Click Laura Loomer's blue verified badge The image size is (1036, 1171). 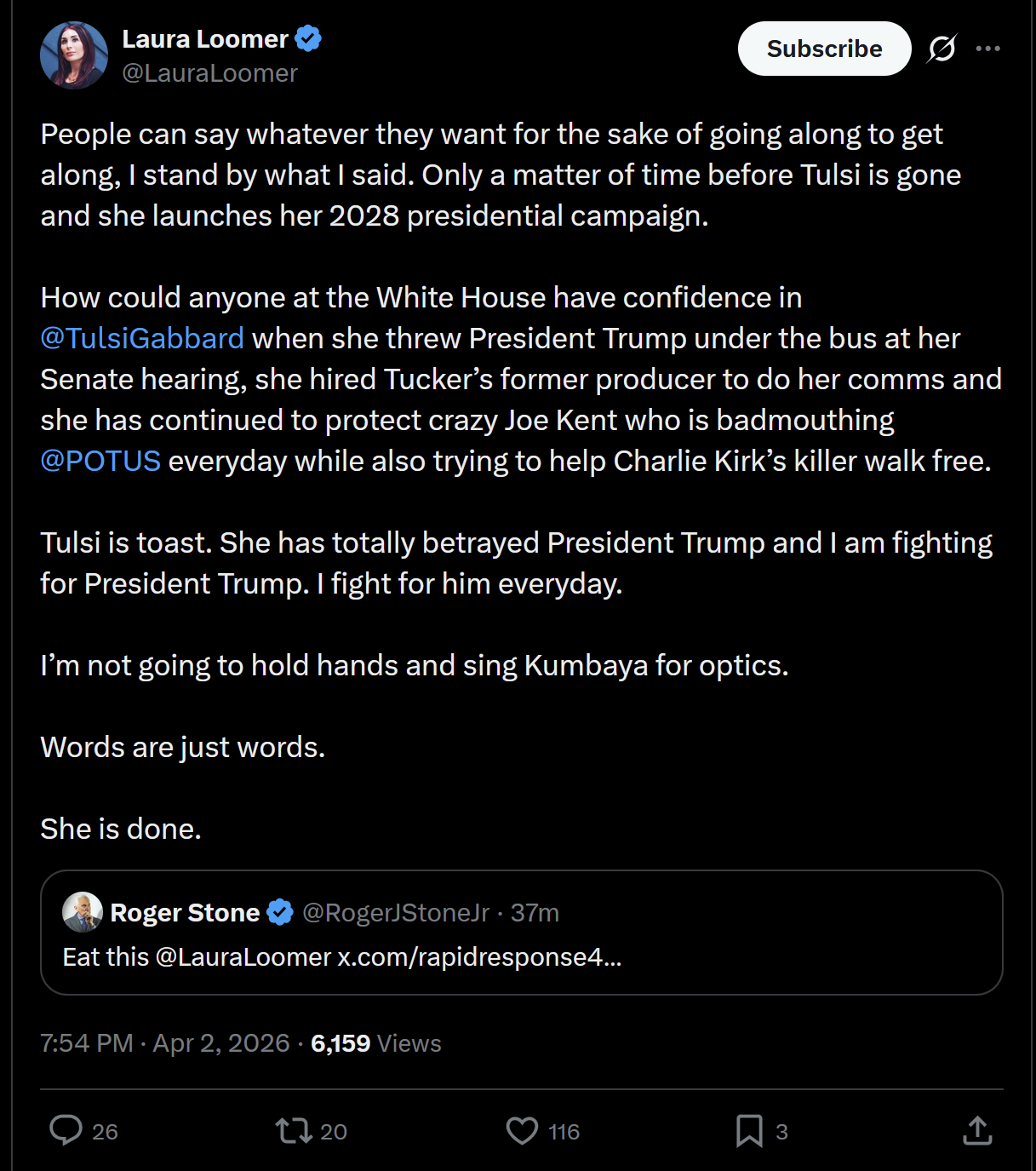[x=308, y=38]
